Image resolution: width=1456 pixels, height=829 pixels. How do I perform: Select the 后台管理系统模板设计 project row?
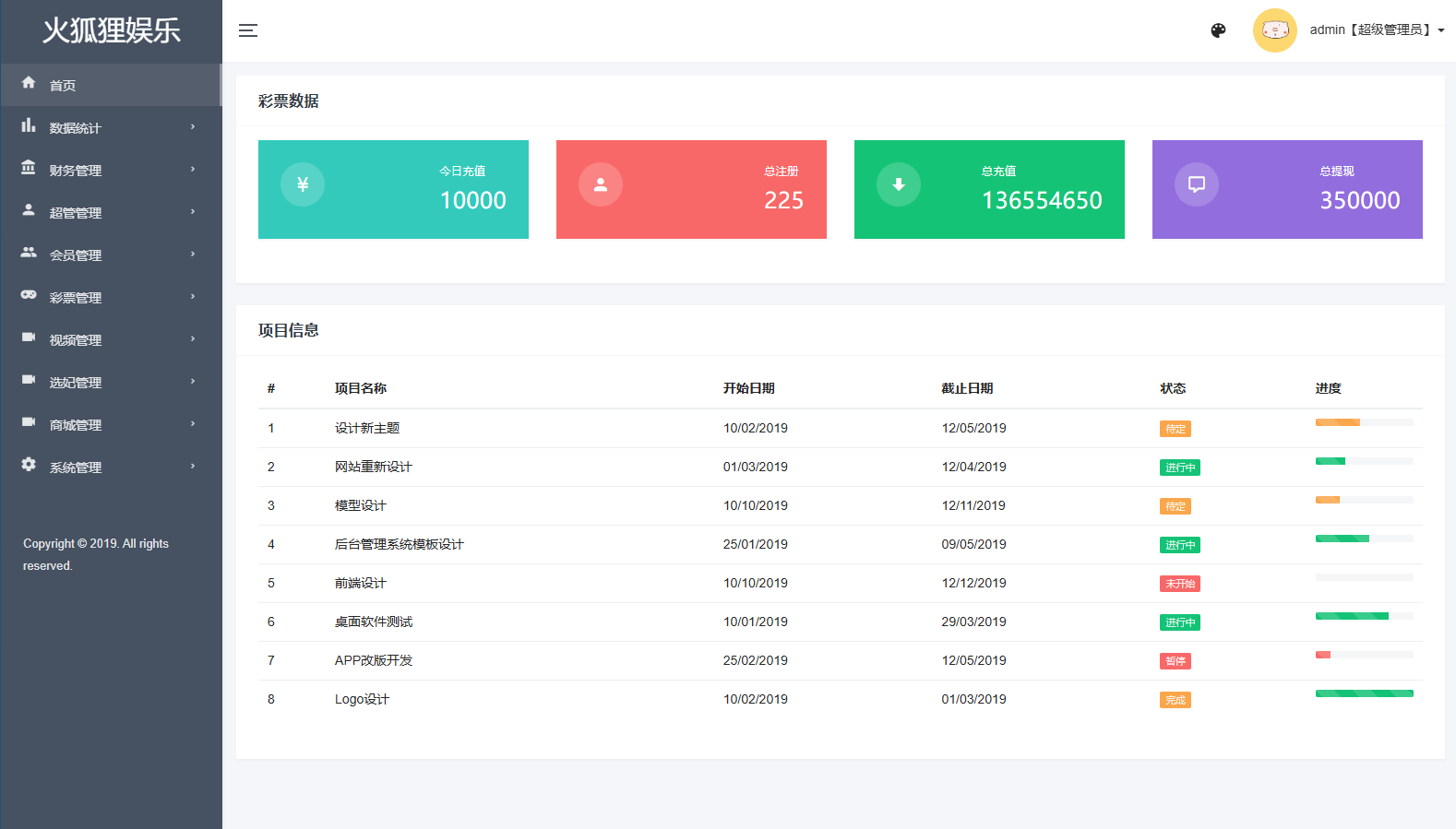pos(841,545)
